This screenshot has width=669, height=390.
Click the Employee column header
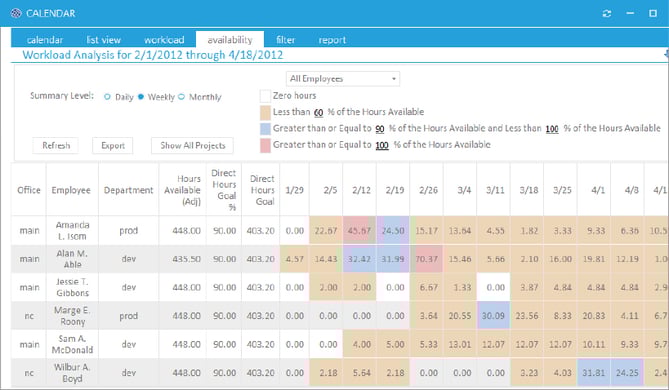tap(71, 190)
